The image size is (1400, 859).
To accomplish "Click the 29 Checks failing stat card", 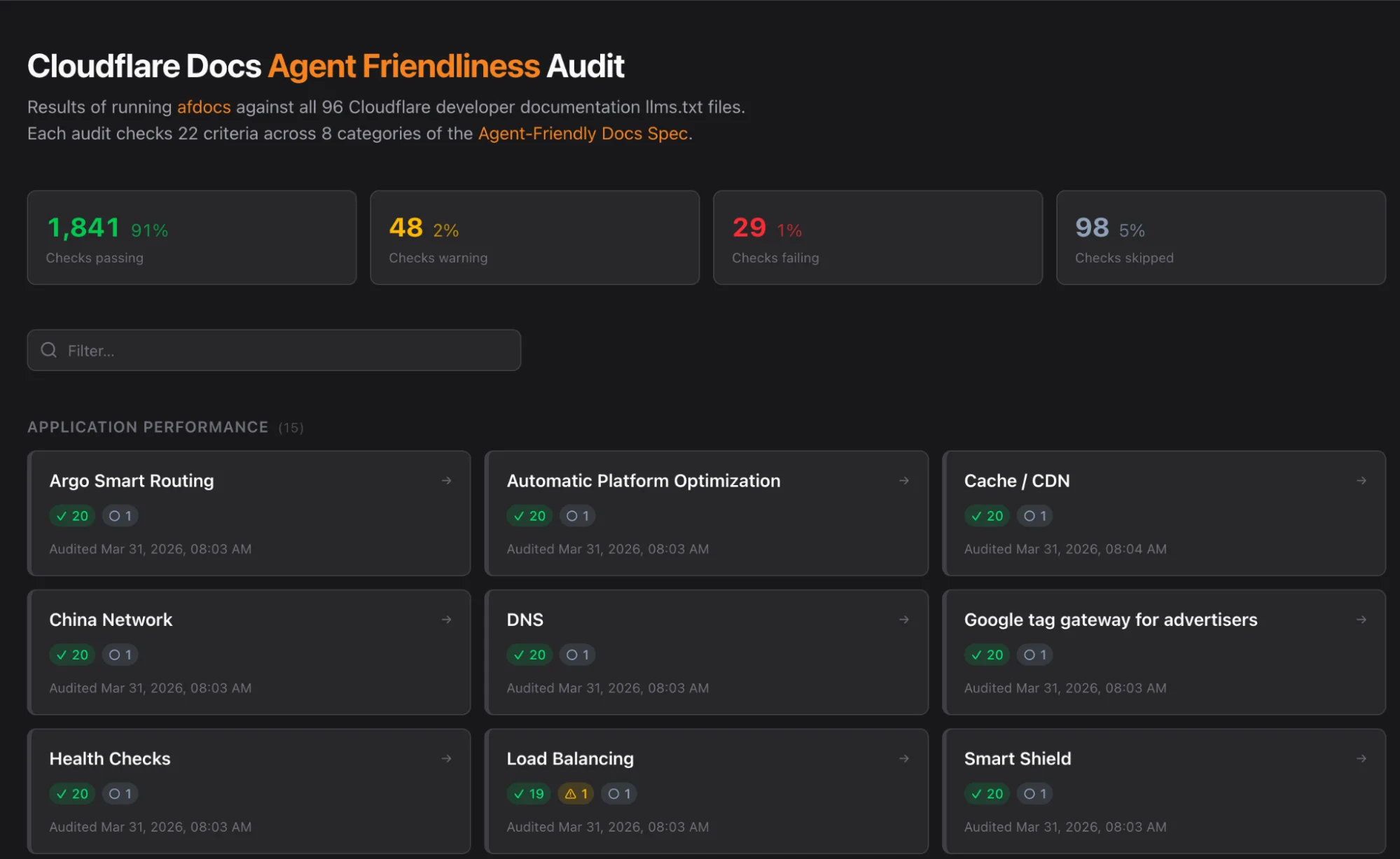I will 878,237.
